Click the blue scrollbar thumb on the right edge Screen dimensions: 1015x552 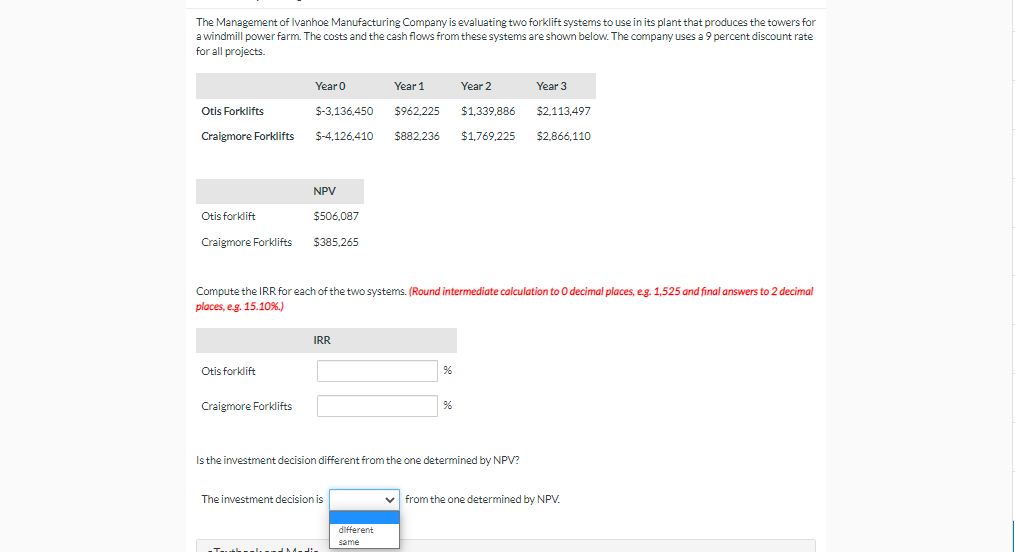(x=1013, y=535)
